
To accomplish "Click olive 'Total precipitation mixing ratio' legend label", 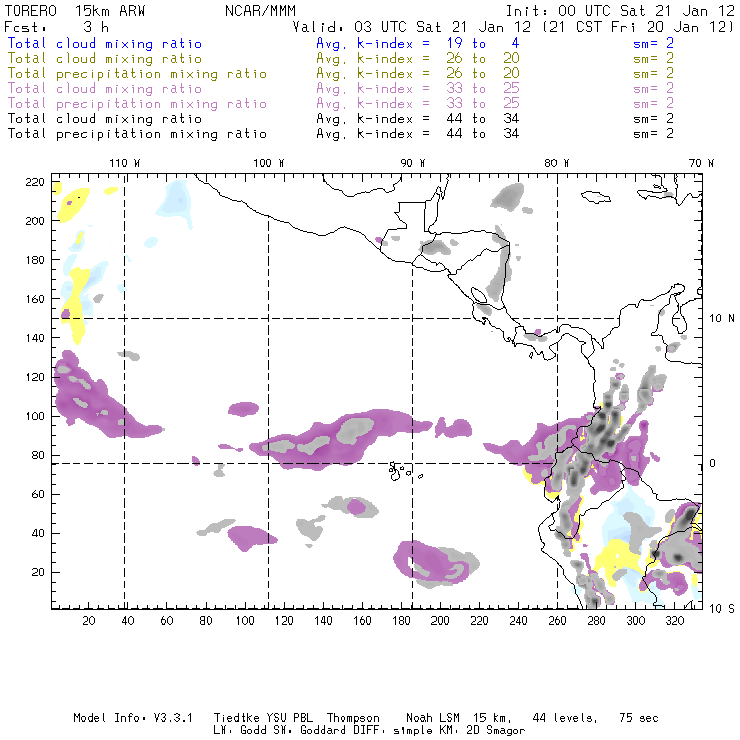I will 137,74.
